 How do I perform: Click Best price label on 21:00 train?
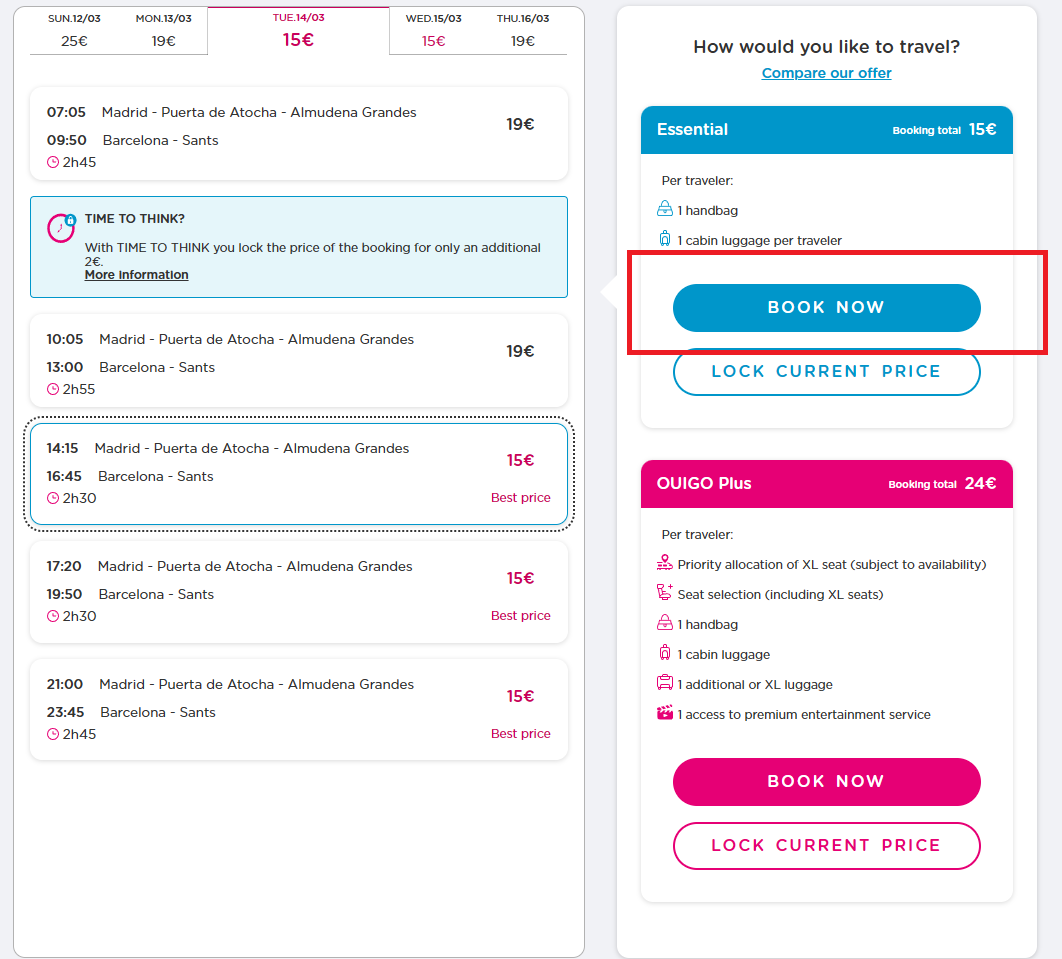point(521,733)
